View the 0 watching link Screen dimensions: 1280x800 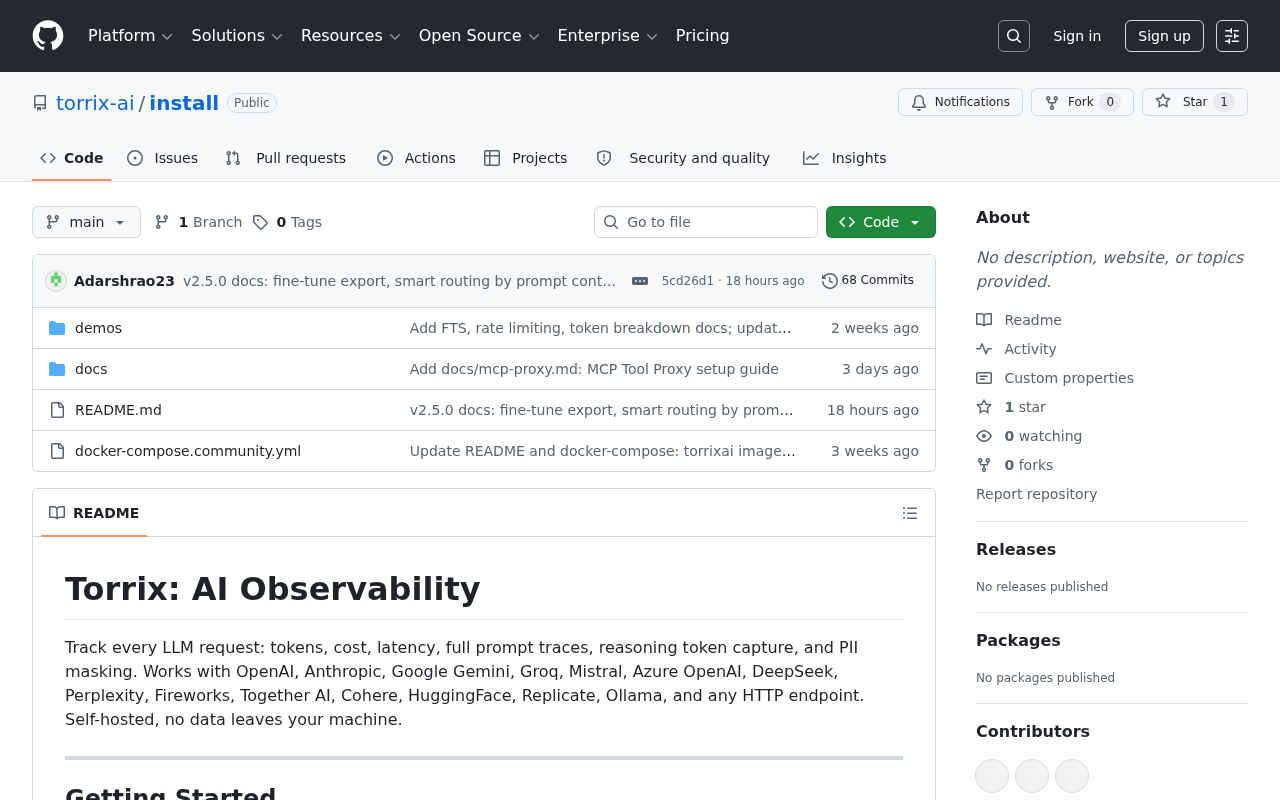coord(1029,436)
